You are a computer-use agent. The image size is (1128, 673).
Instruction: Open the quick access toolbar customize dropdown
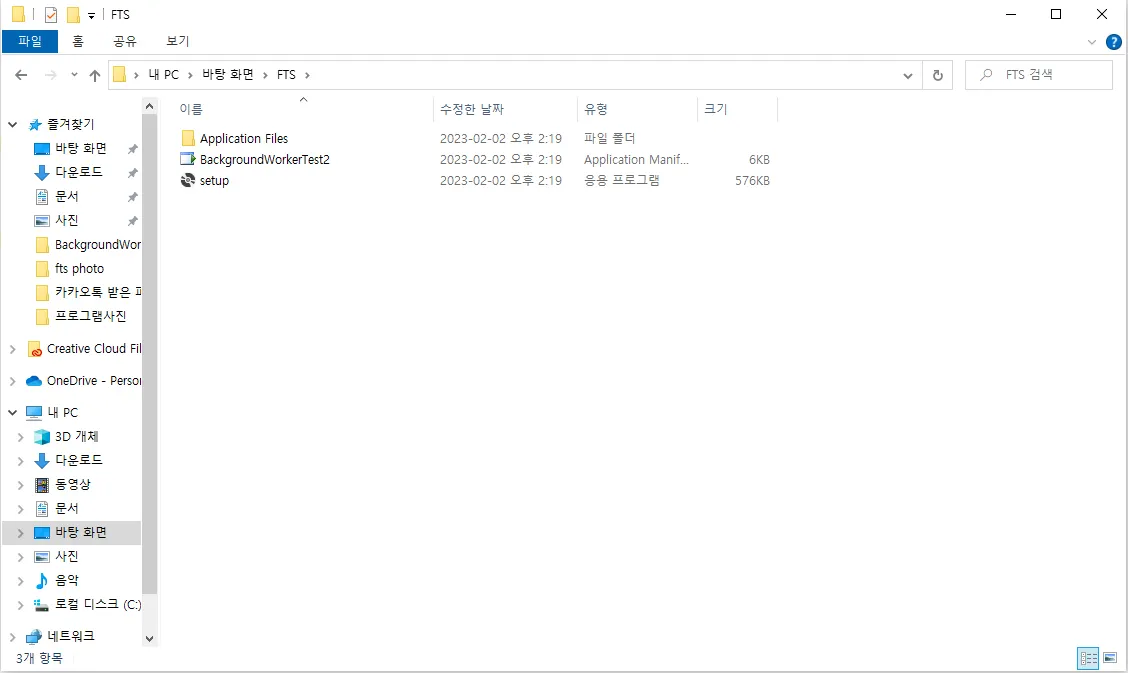tap(91, 15)
